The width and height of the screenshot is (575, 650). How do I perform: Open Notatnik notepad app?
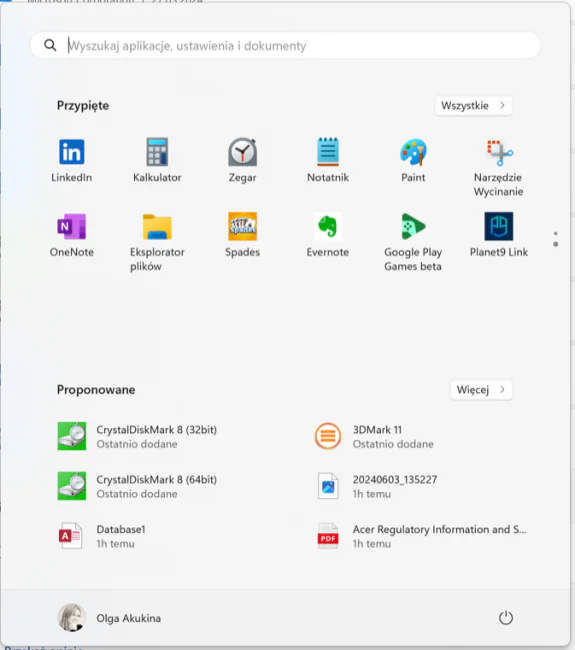coord(328,160)
